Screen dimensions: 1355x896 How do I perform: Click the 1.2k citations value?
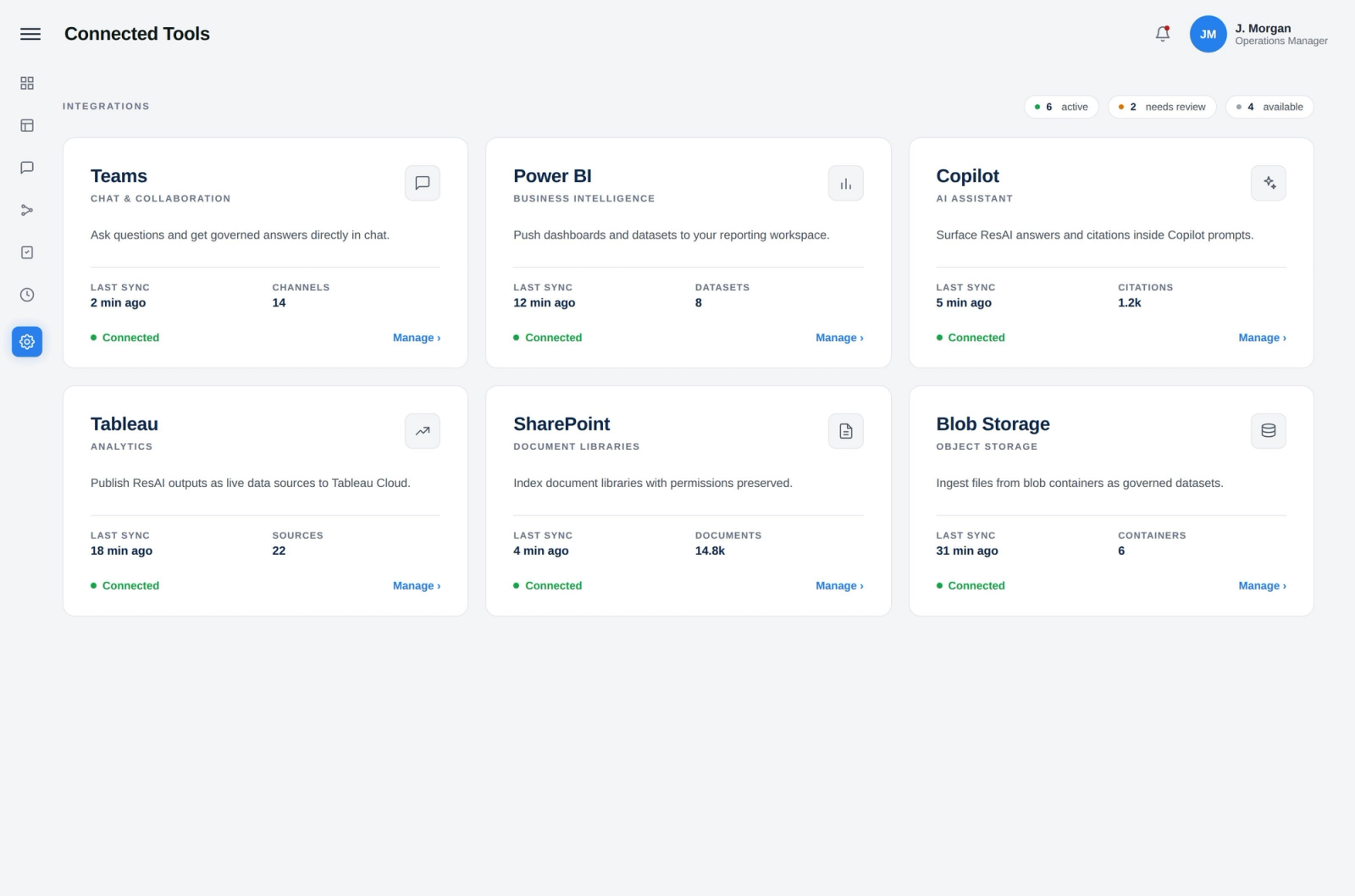point(1129,302)
